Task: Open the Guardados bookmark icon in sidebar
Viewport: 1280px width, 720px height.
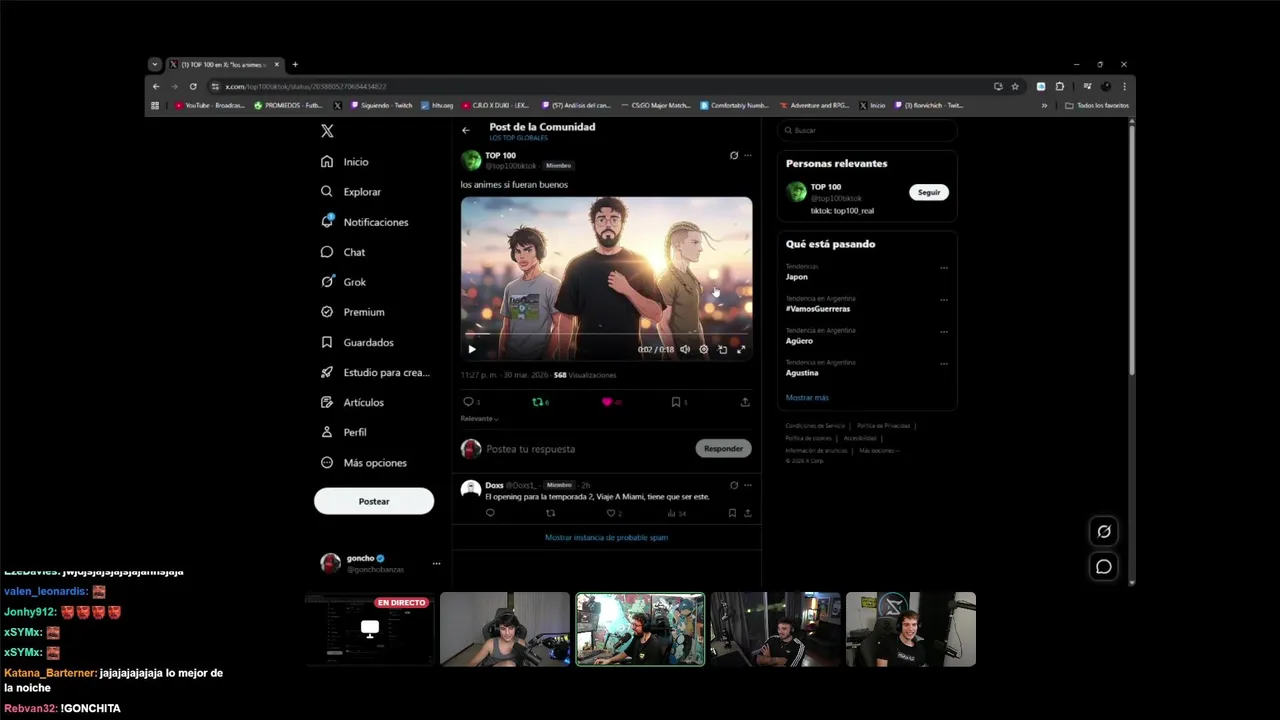Action: coord(326,342)
